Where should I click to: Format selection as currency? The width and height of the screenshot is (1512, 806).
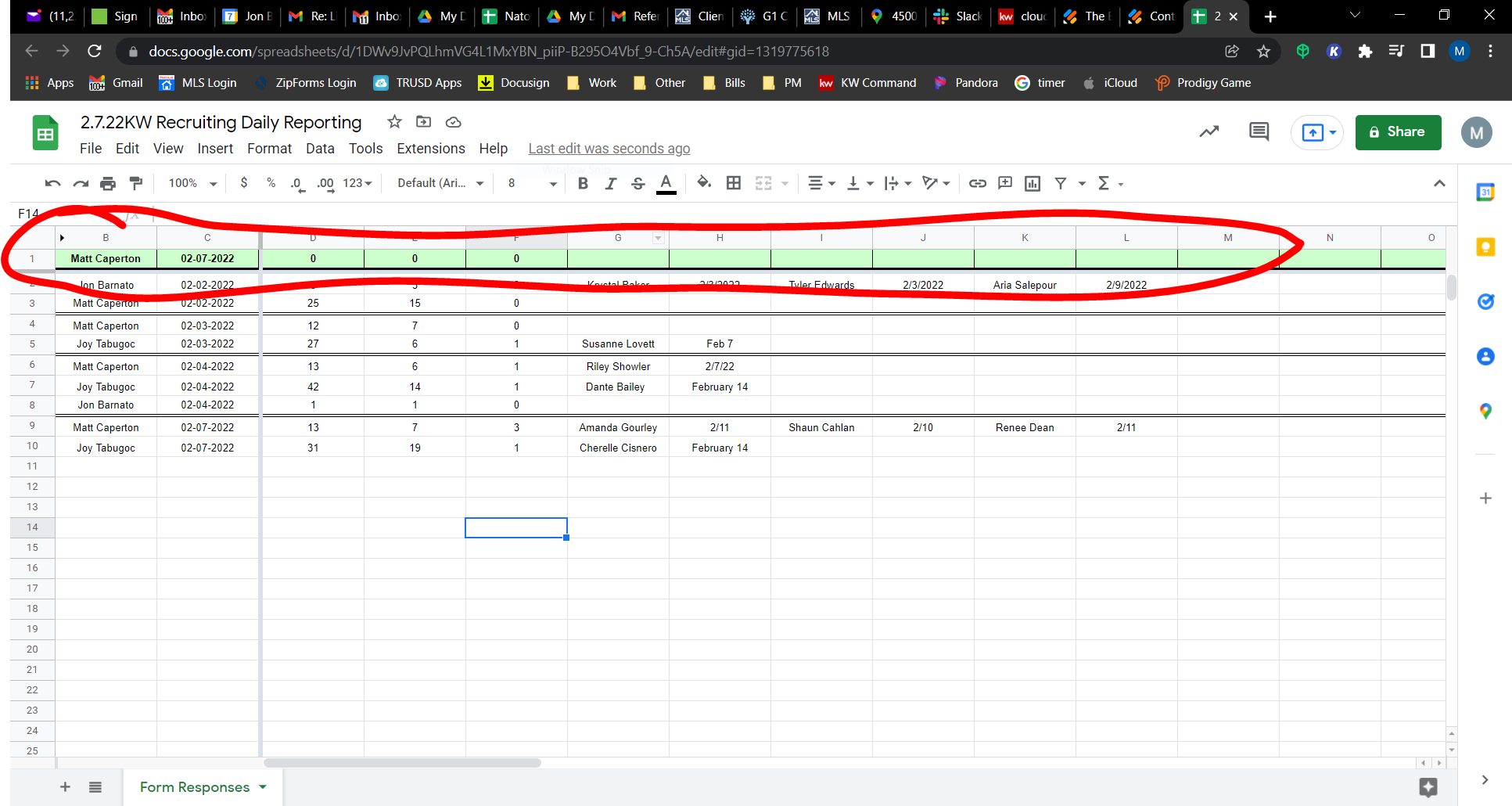[243, 183]
